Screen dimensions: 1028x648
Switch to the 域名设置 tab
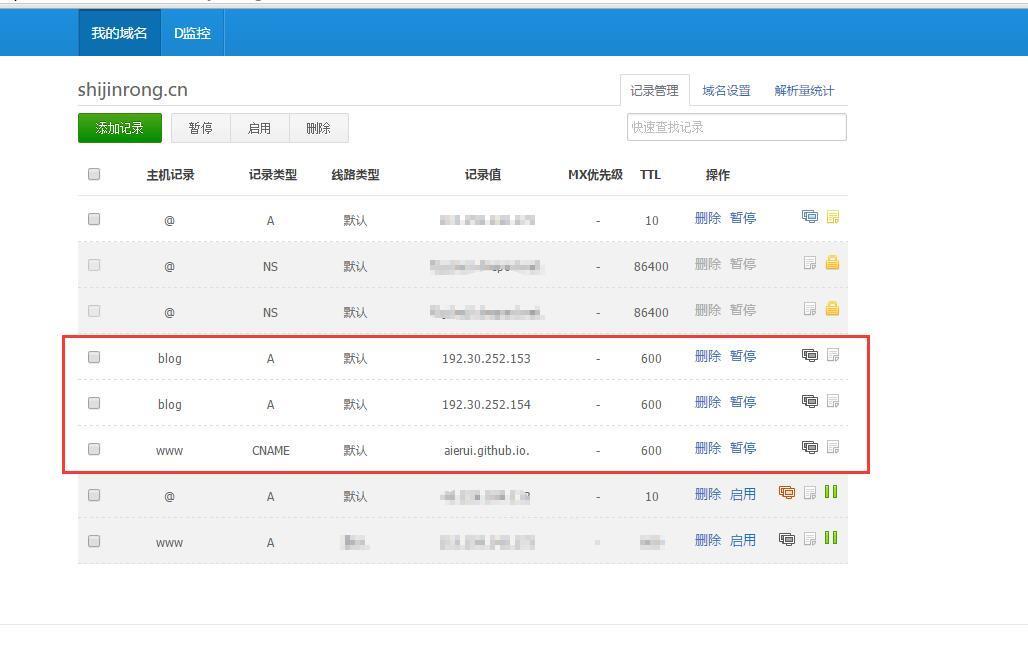tap(726, 91)
